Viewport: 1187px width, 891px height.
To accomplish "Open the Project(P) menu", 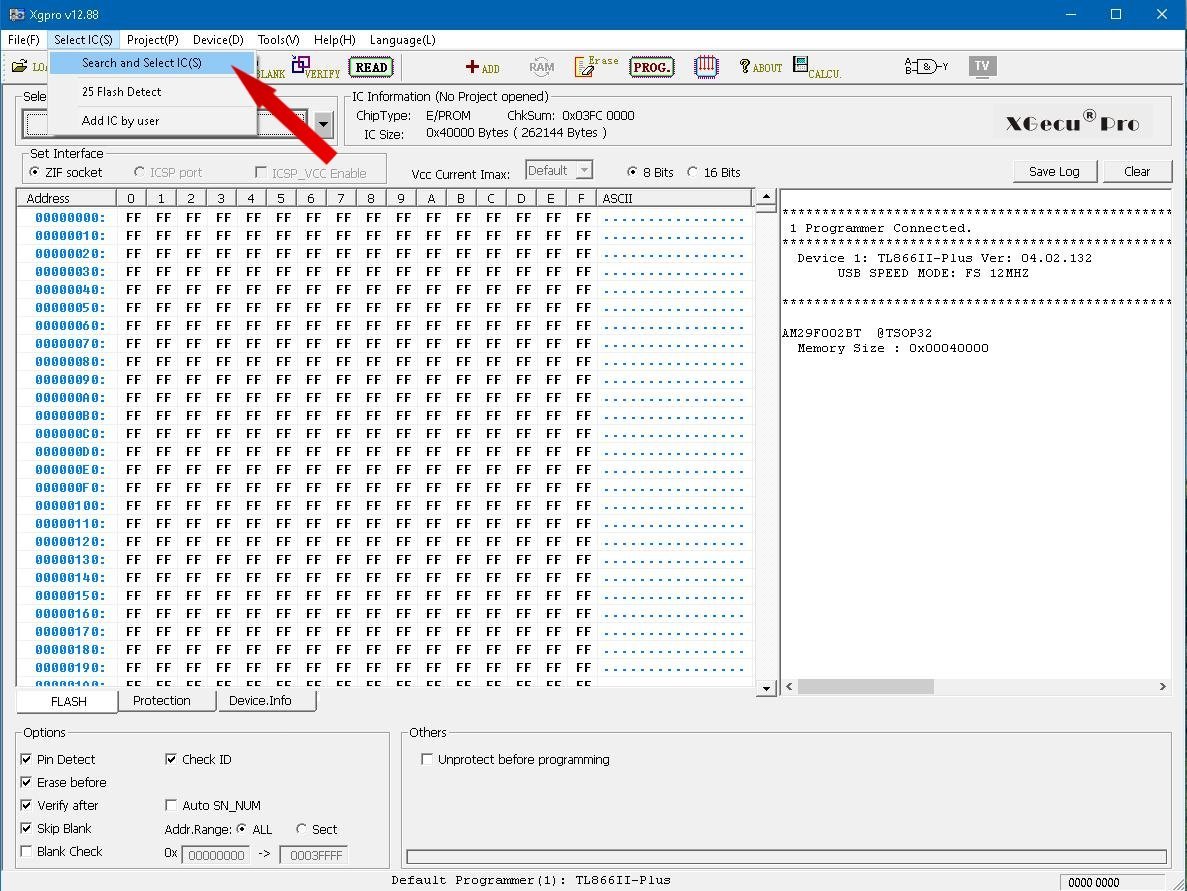I will (153, 40).
